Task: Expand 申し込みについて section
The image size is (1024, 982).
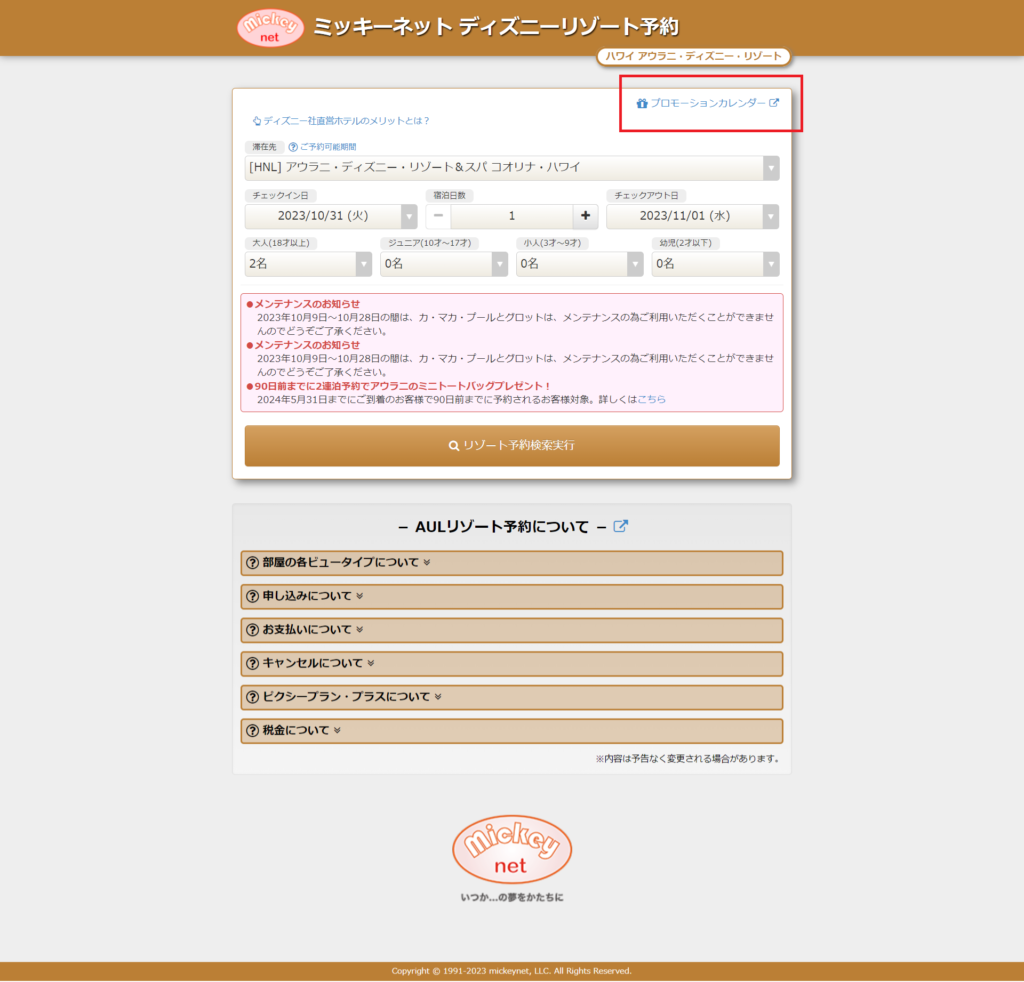Action: (x=512, y=597)
